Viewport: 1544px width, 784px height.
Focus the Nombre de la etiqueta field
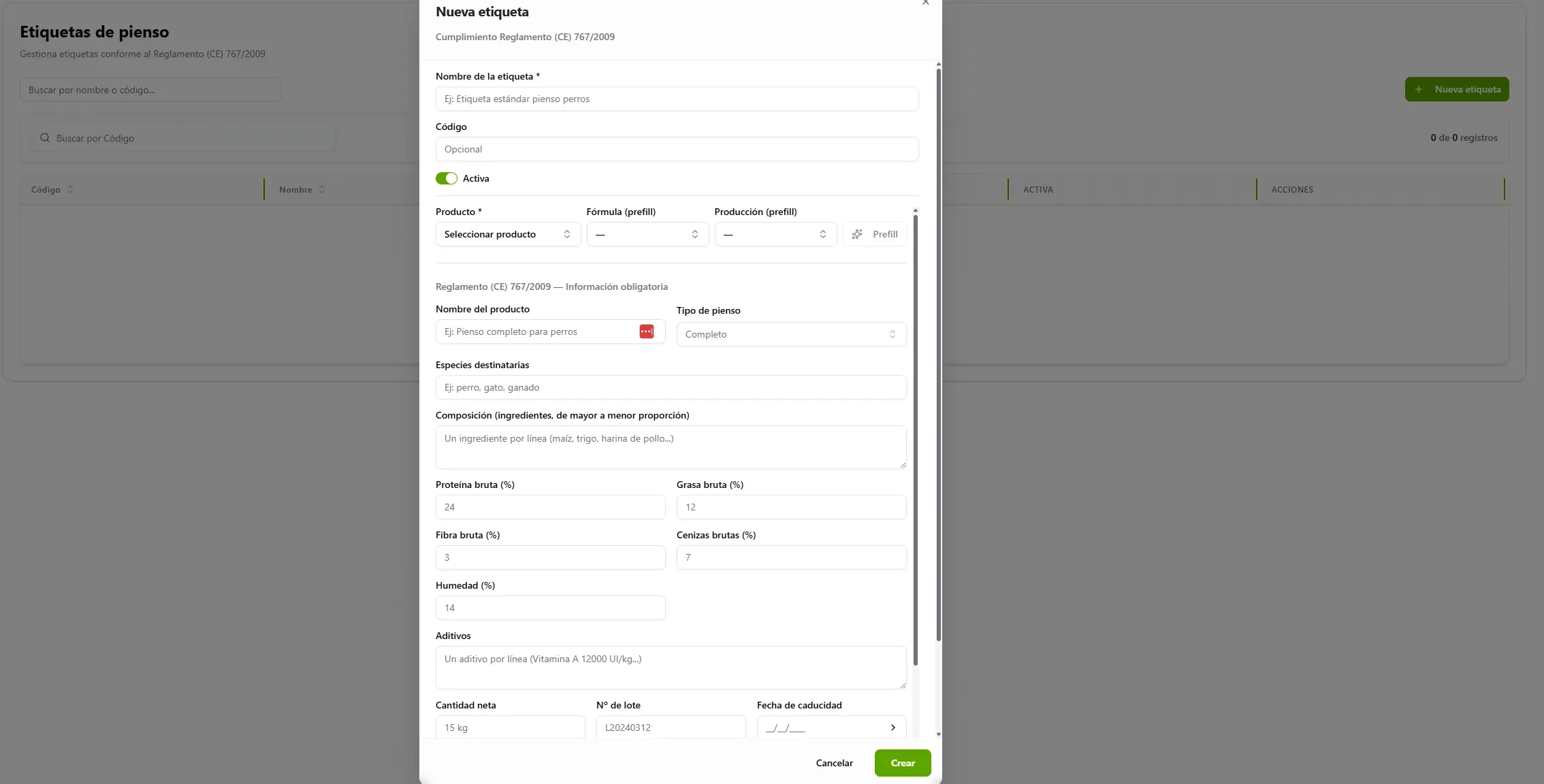point(676,99)
